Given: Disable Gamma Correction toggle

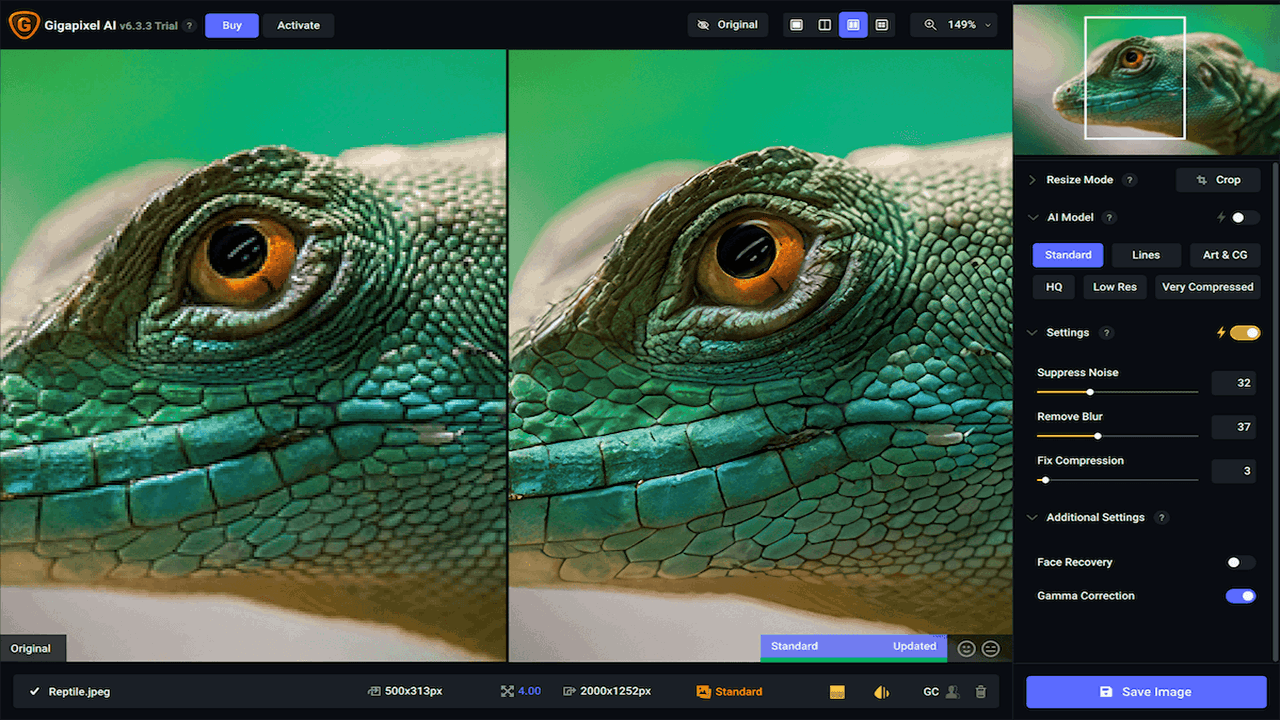Looking at the screenshot, I should pyautogui.click(x=1241, y=596).
